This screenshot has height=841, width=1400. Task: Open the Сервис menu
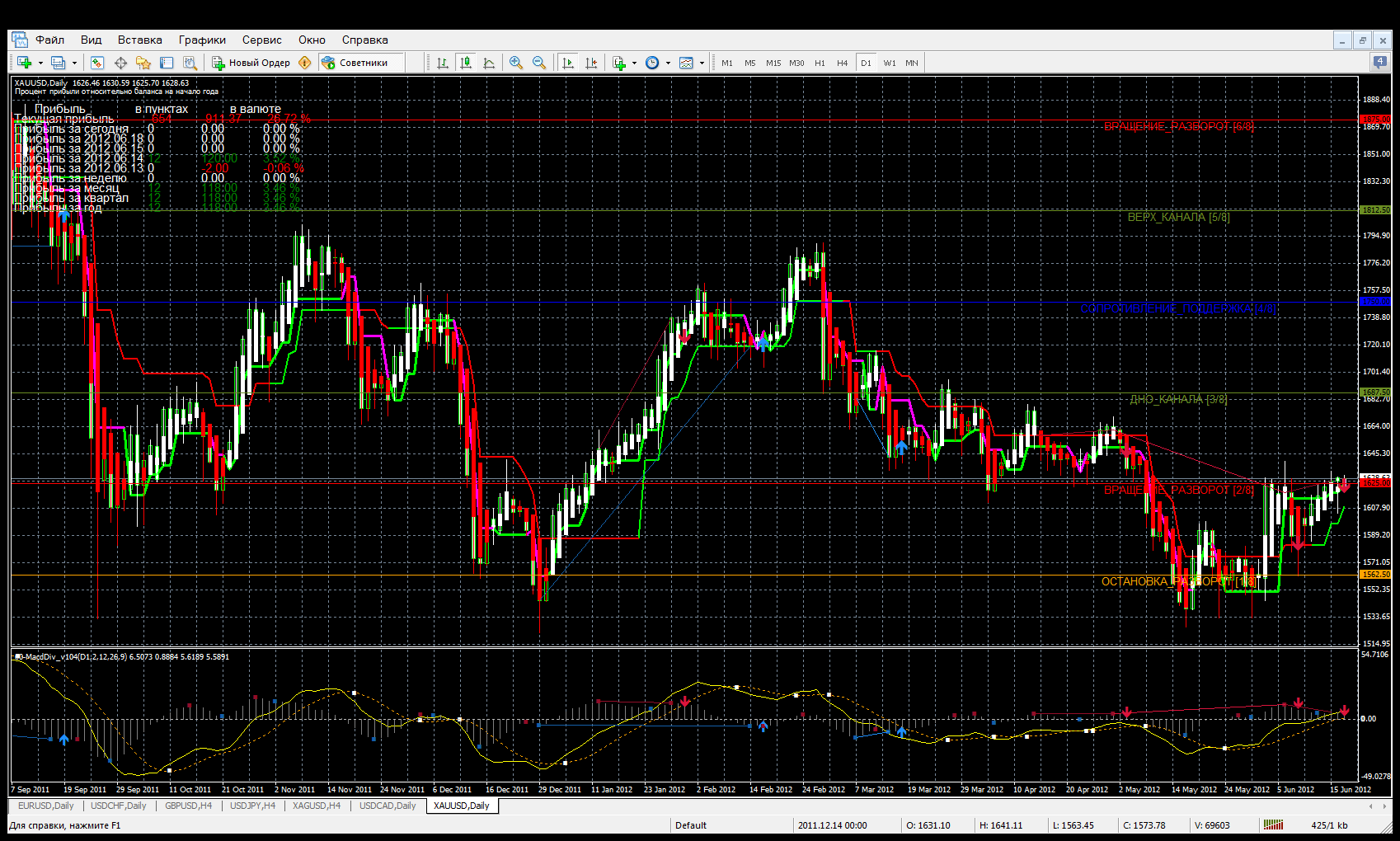(x=261, y=40)
